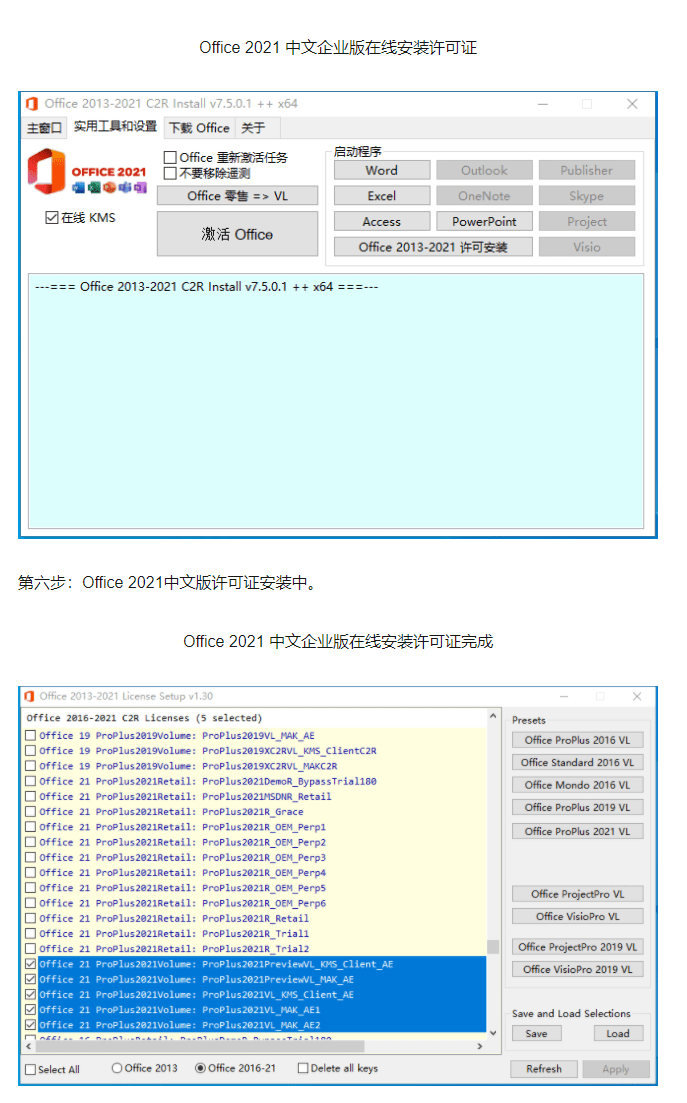687x1103 pixels.
Task: Load a saved license selection
Action: pos(618,1033)
